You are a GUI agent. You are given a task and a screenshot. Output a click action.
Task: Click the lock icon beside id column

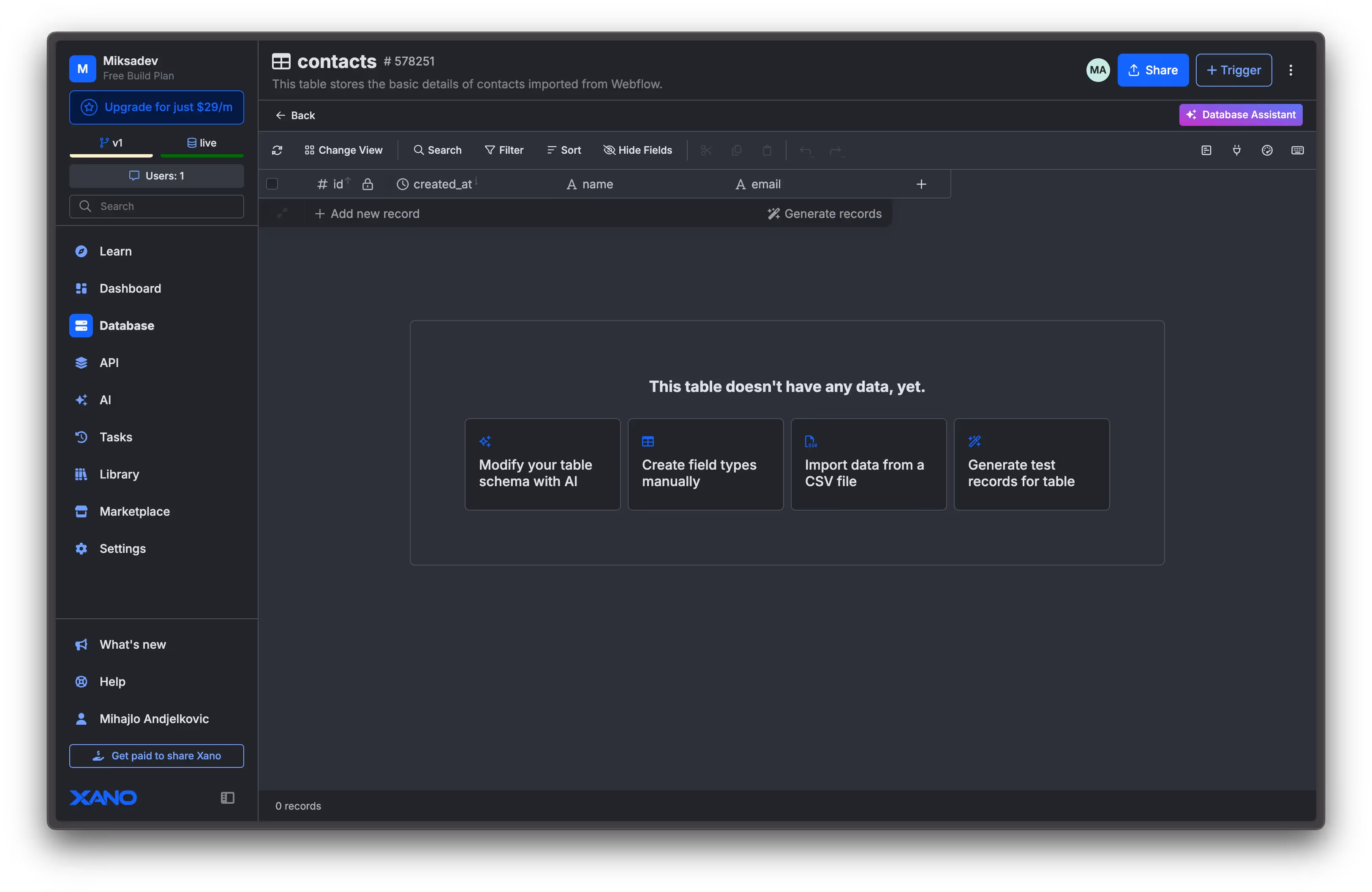pos(367,185)
